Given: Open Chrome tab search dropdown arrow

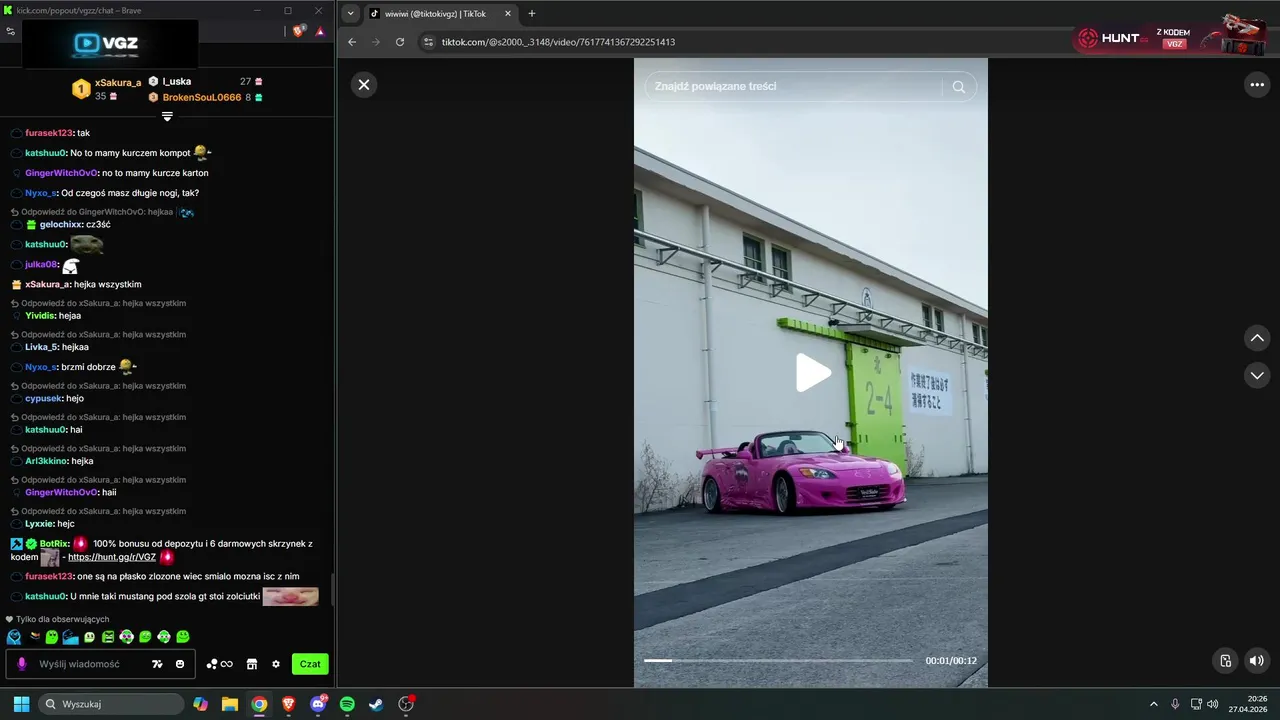Looking at the screenshot, I should [349, 13].
